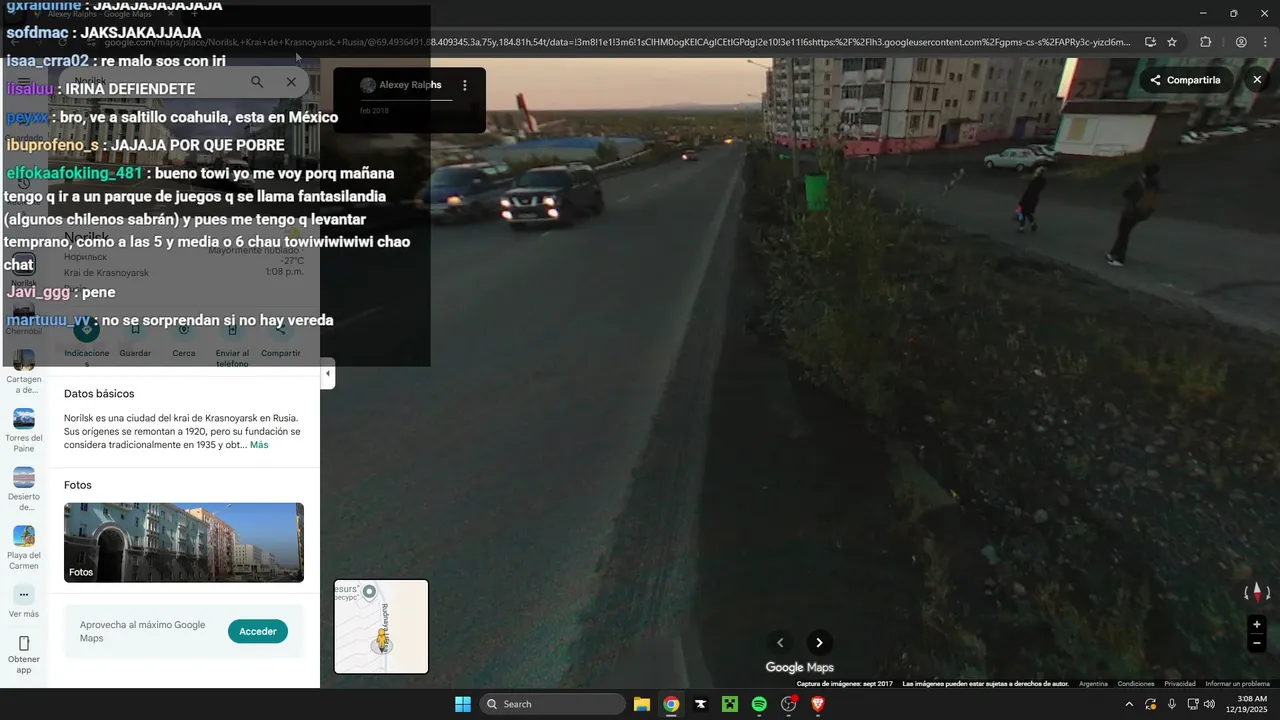The image size is (1280, 720).
Task: Open Chrome profile avatar icon
Action: (x=1241, y=42)
